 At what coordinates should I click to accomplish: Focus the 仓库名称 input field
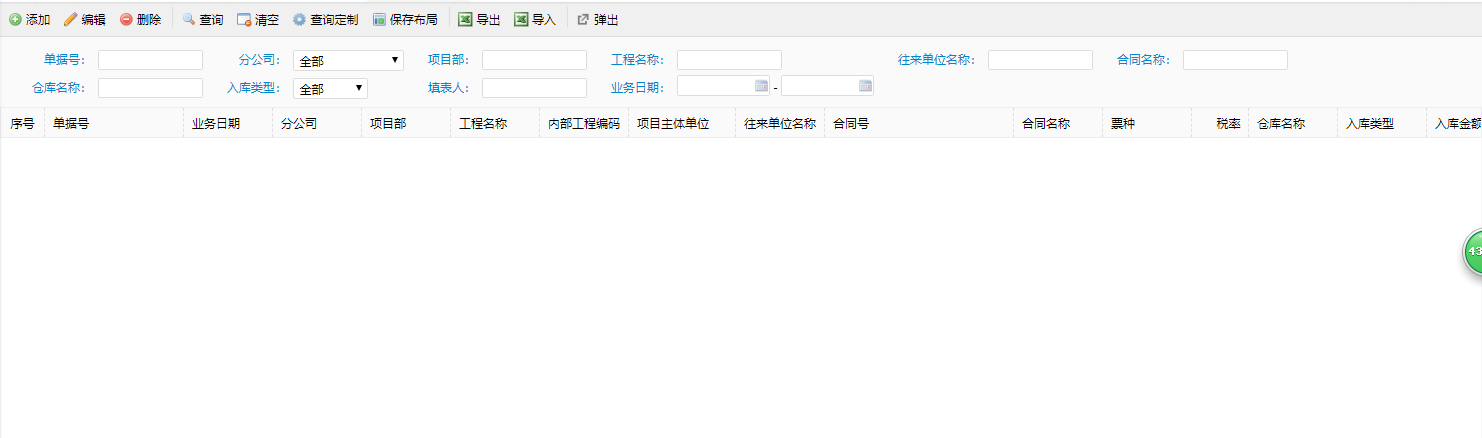click(x=150, y=88)
